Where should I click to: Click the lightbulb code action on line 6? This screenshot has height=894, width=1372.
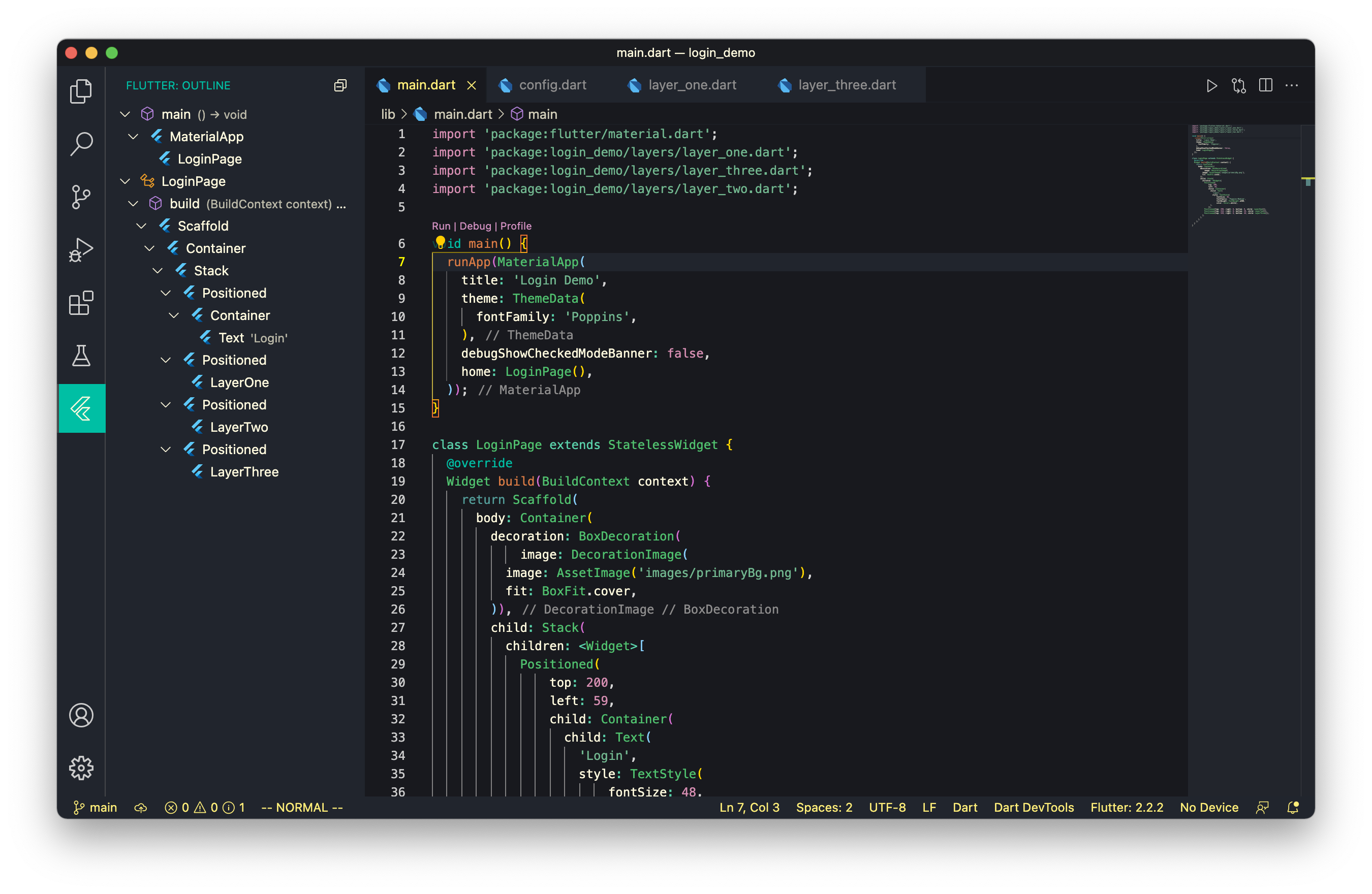pos(441,242)
